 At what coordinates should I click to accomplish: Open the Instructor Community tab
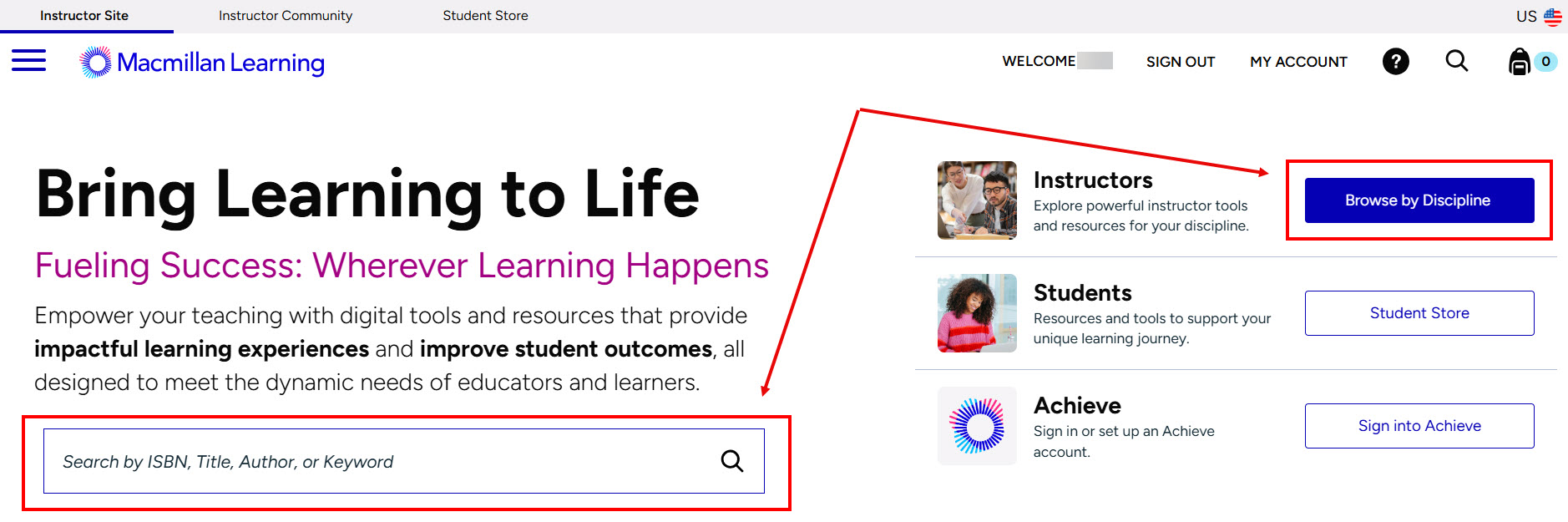coord(286,16)
